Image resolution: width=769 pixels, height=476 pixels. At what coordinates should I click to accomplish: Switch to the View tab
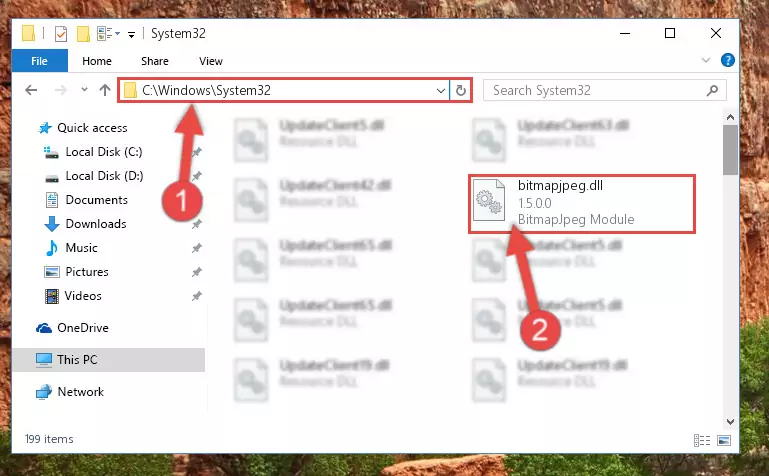pos(210,61)
